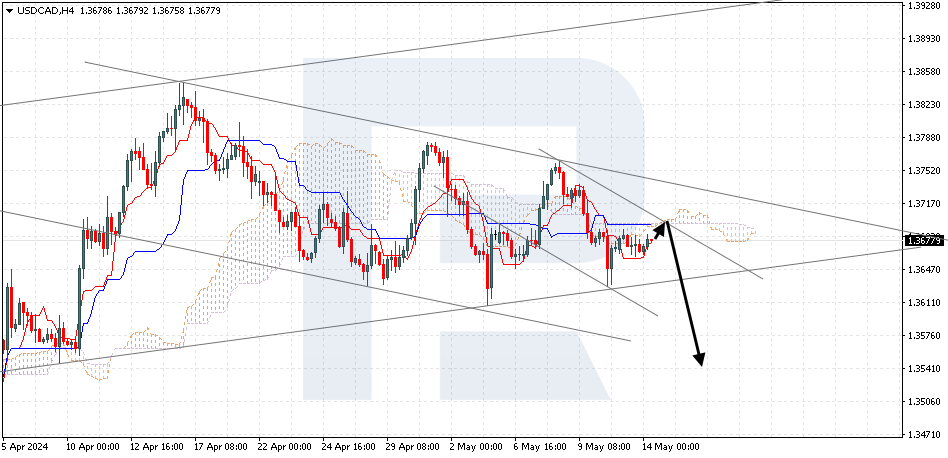Click the 1.36110 price axis label
The image size is (948, 458).
point(924,302)
